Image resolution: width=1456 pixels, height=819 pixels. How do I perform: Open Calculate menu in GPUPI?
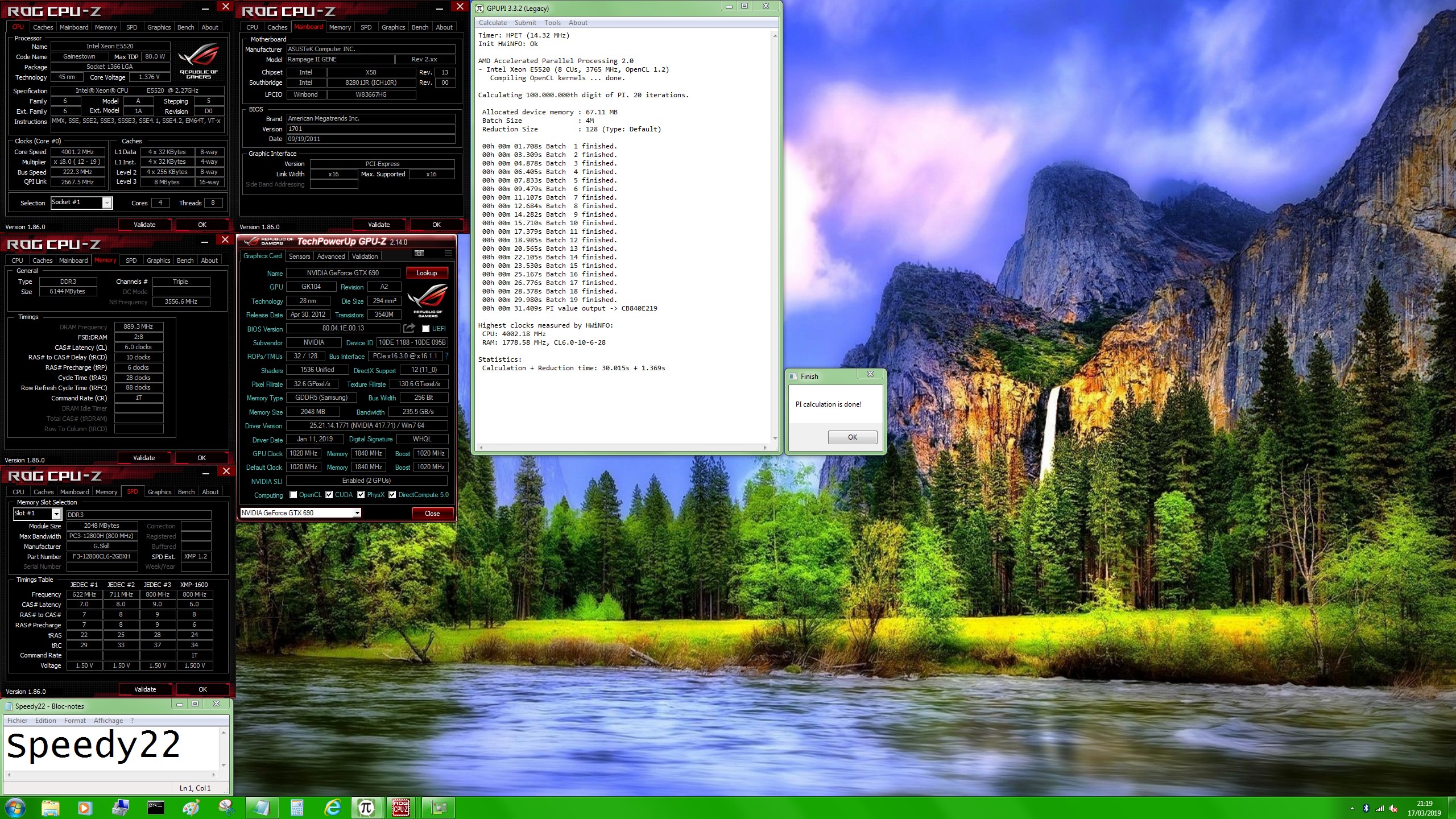(x=493, y=23)
